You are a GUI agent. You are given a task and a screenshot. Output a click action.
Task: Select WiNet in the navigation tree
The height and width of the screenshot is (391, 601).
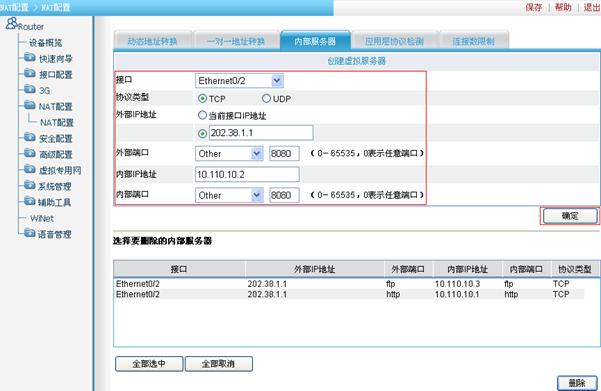tap(42, 218)
